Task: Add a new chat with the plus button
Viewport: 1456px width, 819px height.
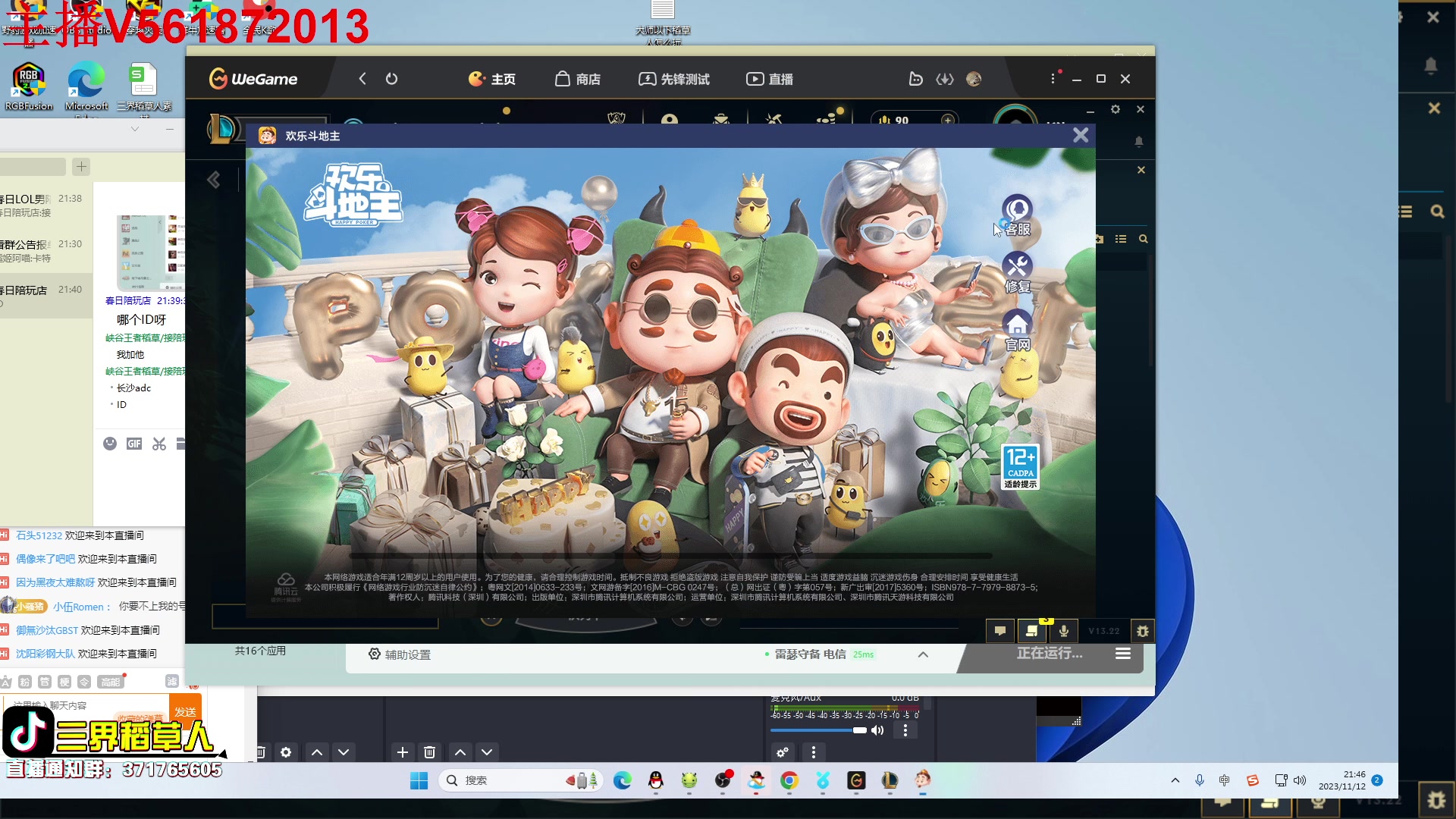Action: (x=81, y=166)
